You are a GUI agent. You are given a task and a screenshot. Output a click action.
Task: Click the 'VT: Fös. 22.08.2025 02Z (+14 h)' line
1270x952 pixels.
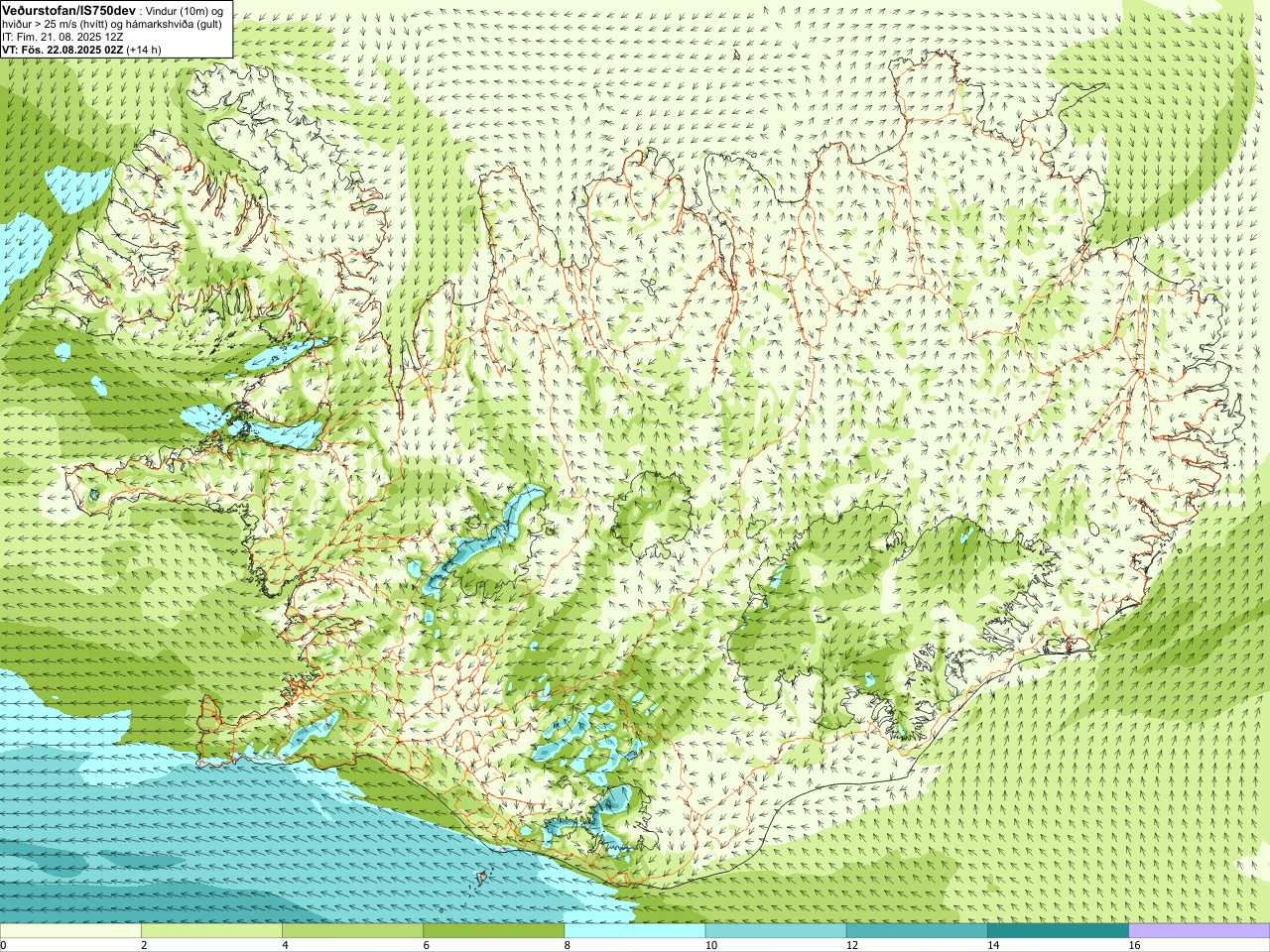click(x=81, y=50)
